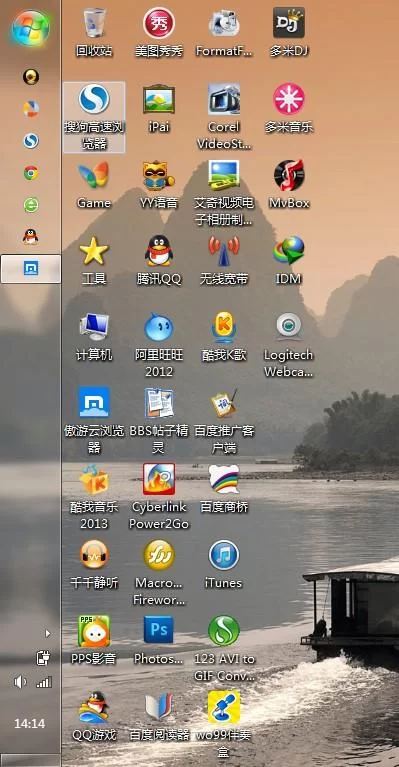Launch PPS影音 desktop shortcut
The width and height of the screenshot is (399, 767).
(94, 641)
